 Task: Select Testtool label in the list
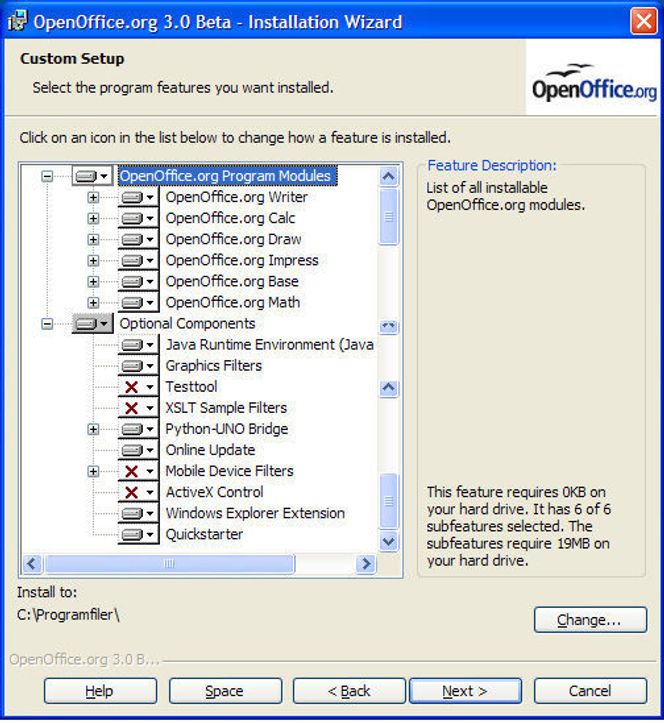tap(191, 387)
